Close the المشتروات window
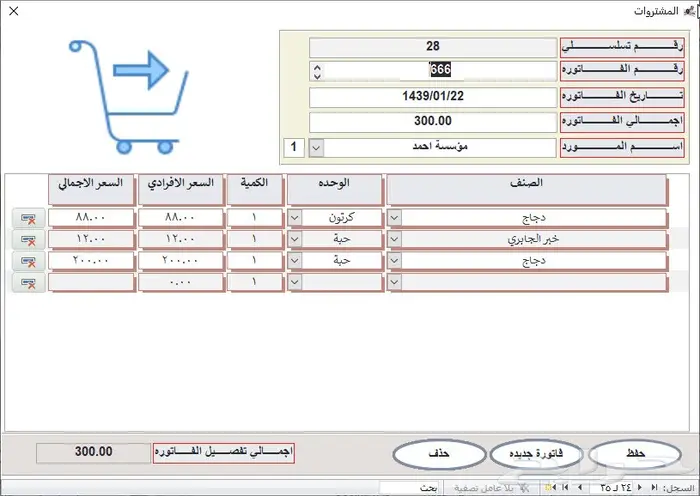The width and height of the screenshot is (700, 496). [x=14, y=11]
